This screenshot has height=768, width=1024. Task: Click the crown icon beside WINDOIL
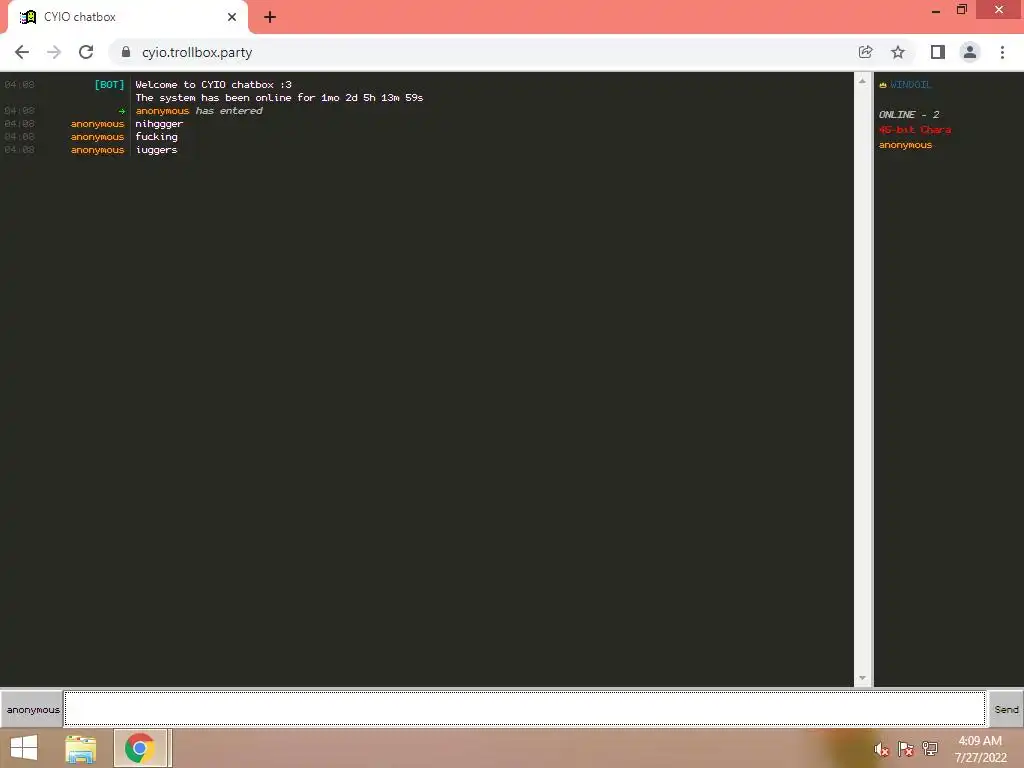[x=883, y=85]
